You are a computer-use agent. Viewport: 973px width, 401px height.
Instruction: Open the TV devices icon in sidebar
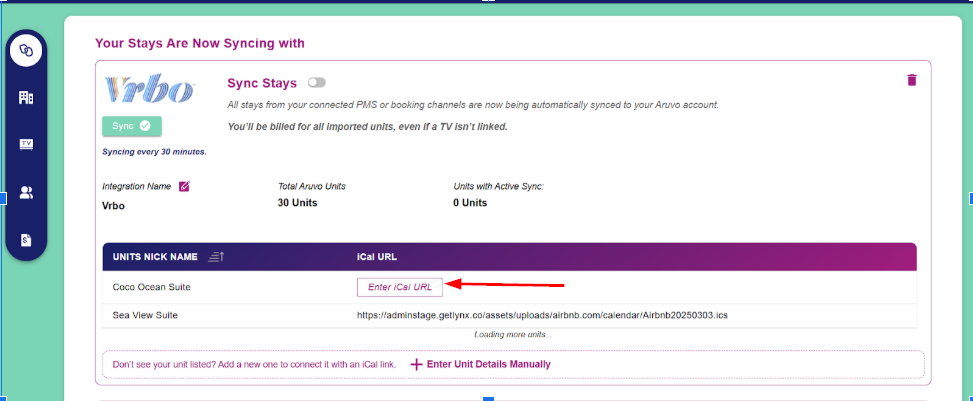[26, 145]
